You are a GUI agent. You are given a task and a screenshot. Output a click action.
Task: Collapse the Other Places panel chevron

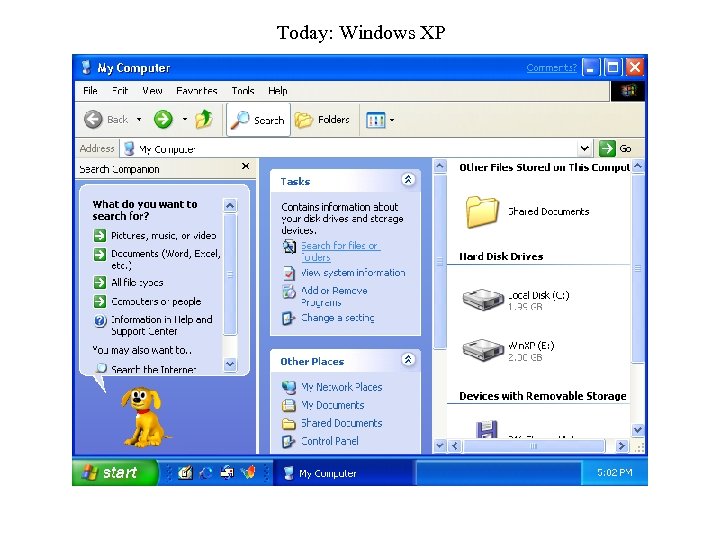pos(408,360)
